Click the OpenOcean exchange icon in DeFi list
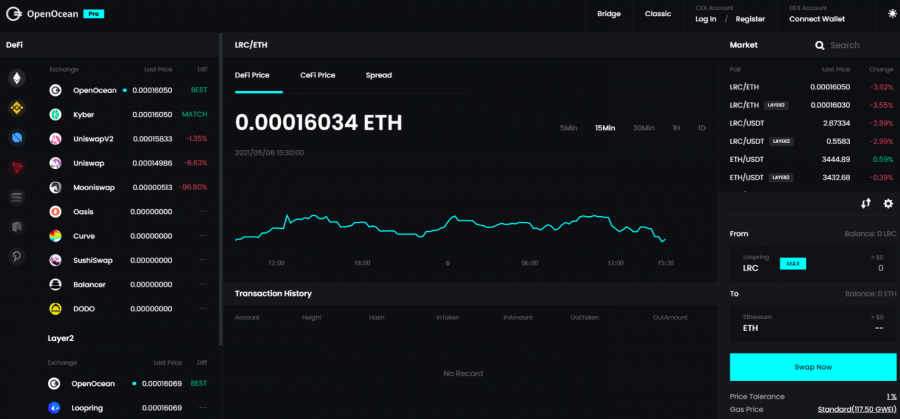Image resolution: width=900 pixels, height=419 pixels. pyautogui.click(x=55, y=90)
